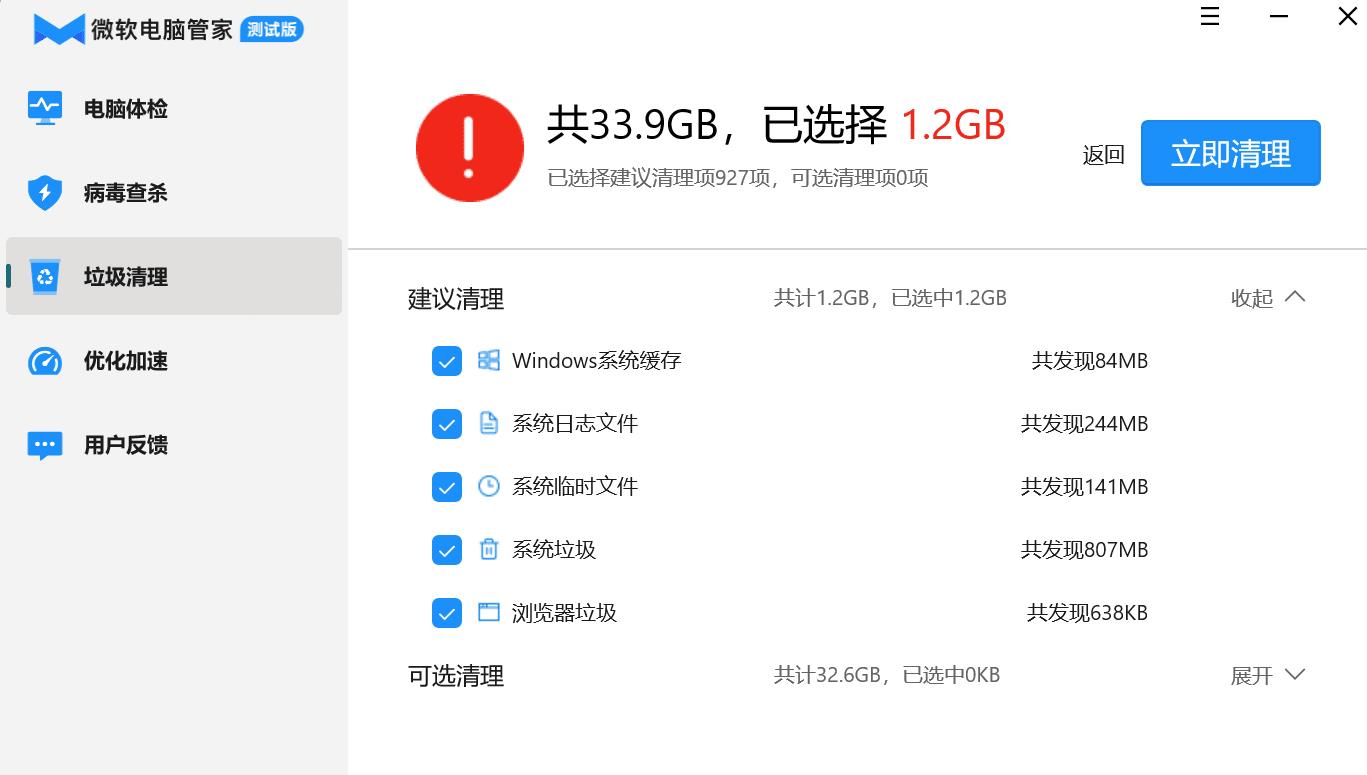Click the Windows系统缓存 item icon

[x=488, y=361]
